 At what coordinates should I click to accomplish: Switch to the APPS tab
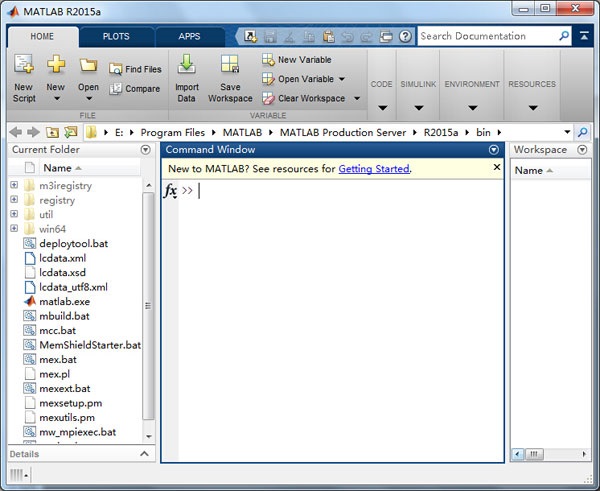(x=189, y=36)
